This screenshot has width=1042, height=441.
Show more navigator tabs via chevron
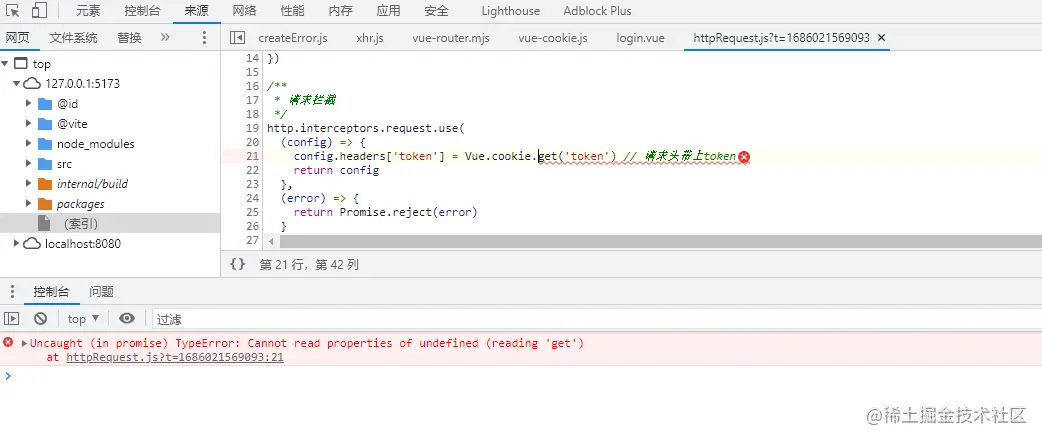click(165, 38)
